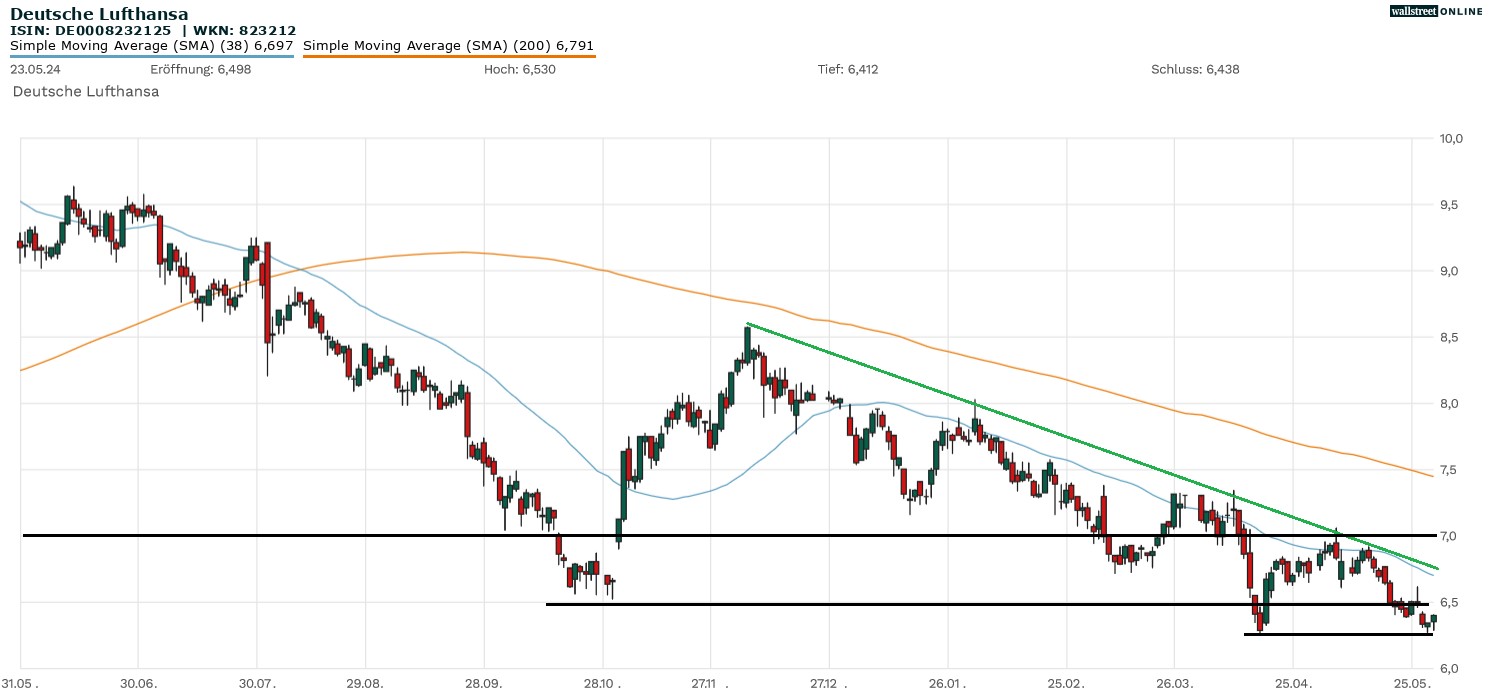Click the Deutsche Lufthansa series label
Screen dimensions: 1490x689
86,91
